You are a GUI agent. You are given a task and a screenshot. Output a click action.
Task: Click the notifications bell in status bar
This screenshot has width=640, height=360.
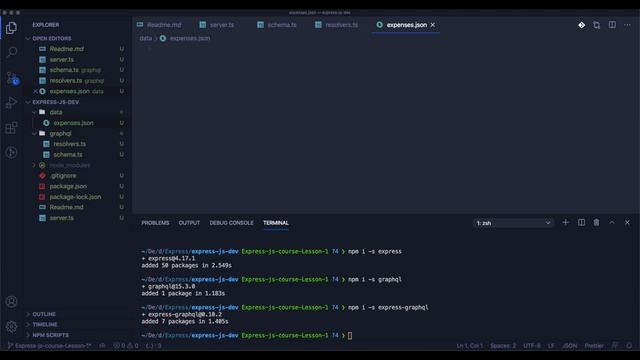(629, 345)
